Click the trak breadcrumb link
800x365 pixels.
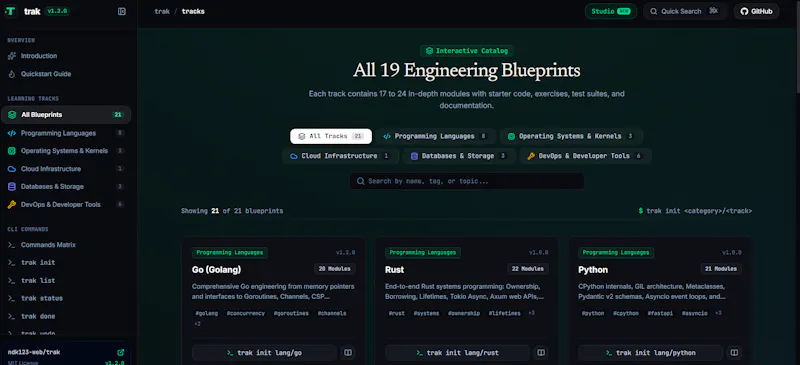162,11
